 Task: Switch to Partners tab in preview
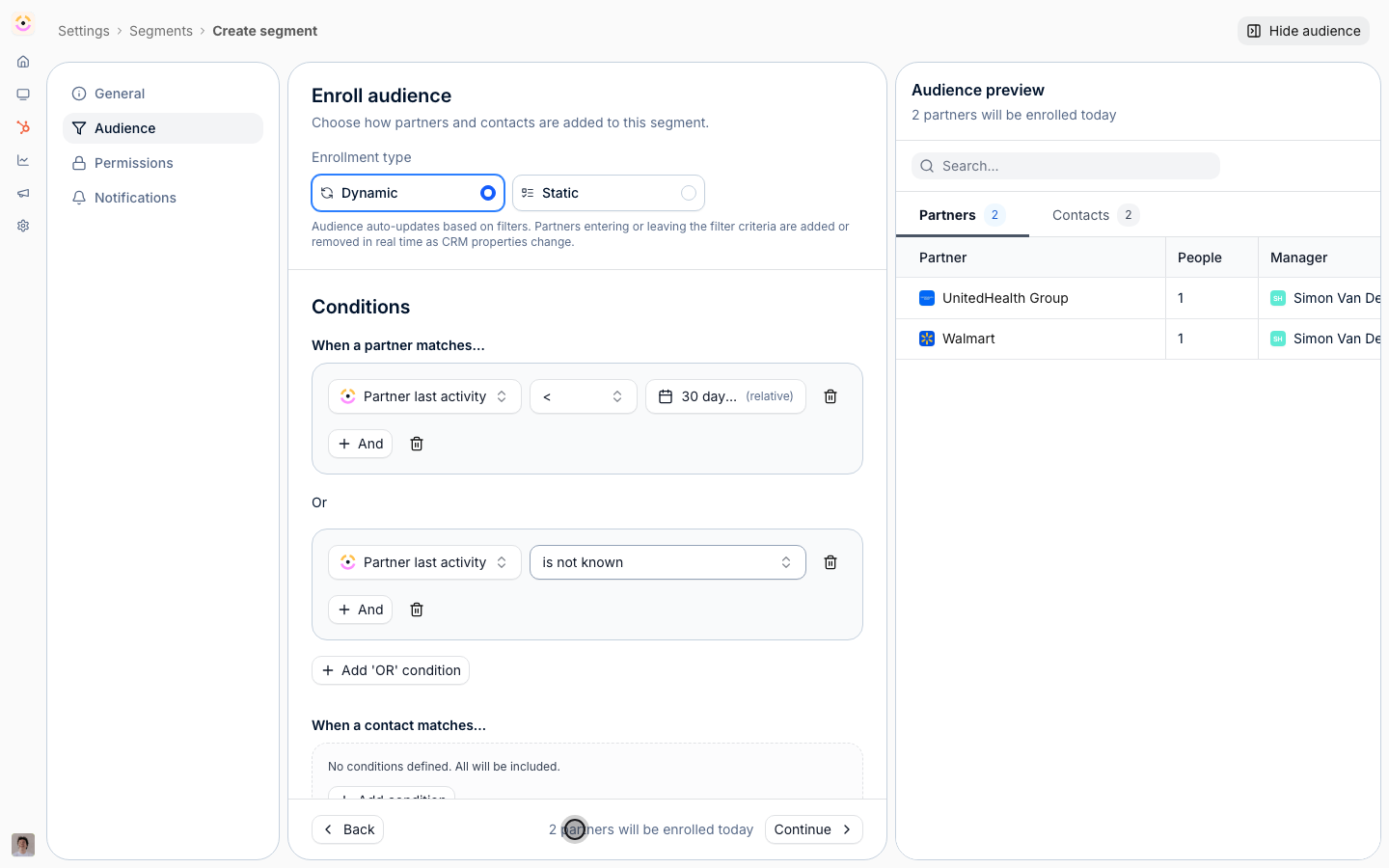[962, 215]
